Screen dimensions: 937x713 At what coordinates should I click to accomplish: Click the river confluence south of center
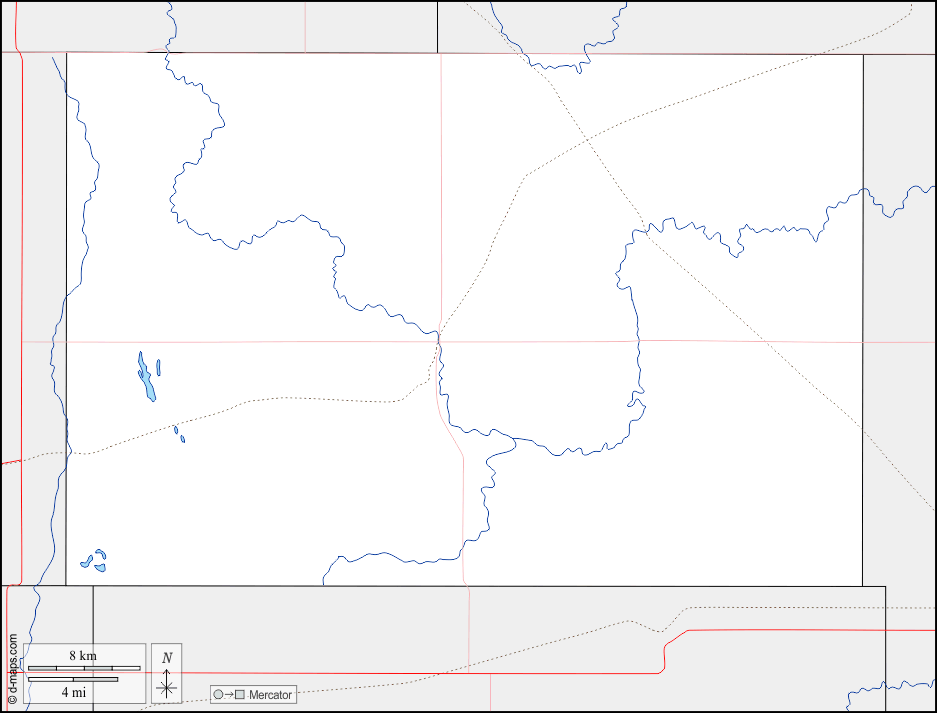(x=513, y=438)
